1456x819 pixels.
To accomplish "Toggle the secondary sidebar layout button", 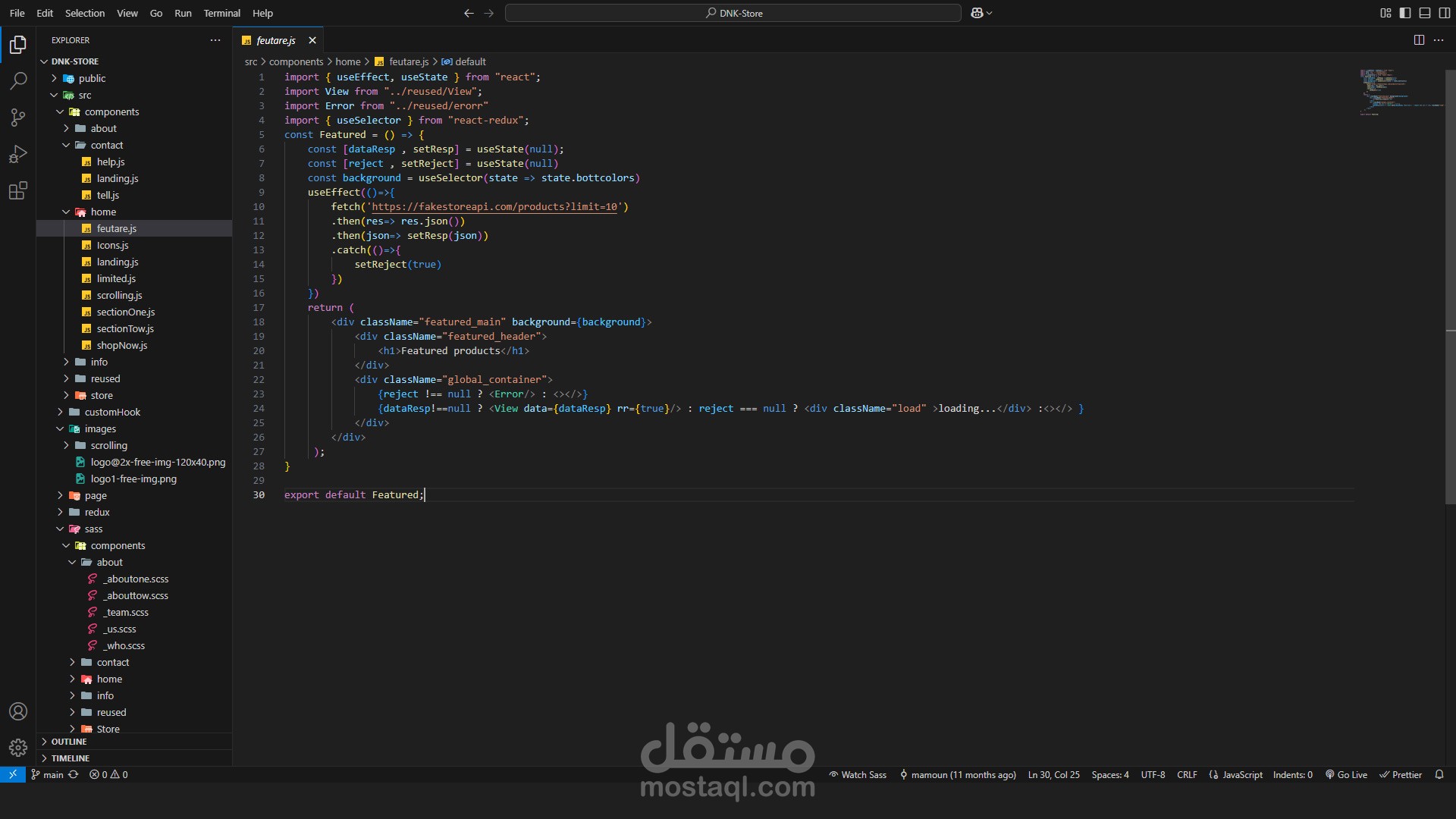I will pos(1445,13).
